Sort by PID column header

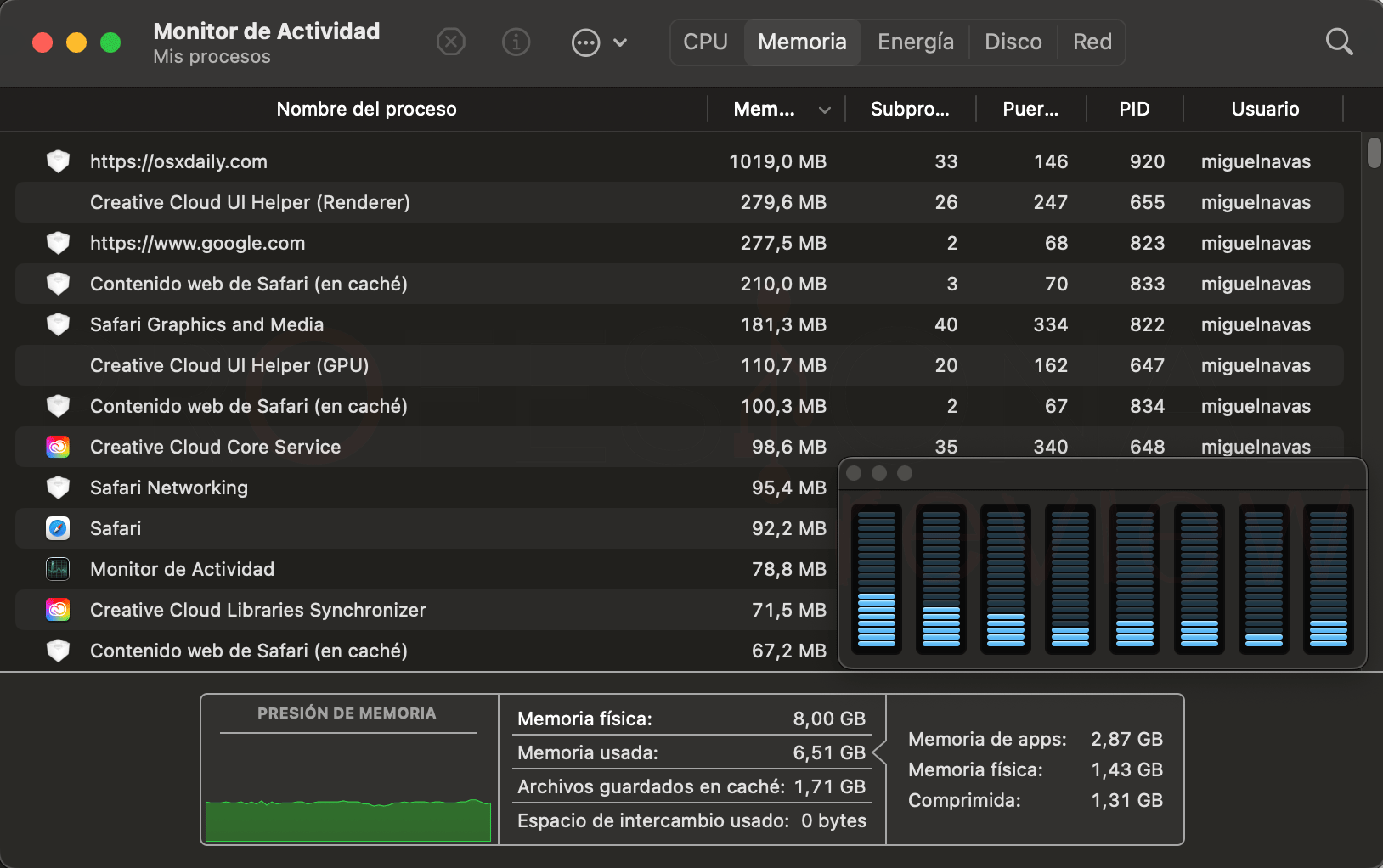point(1134,109)
